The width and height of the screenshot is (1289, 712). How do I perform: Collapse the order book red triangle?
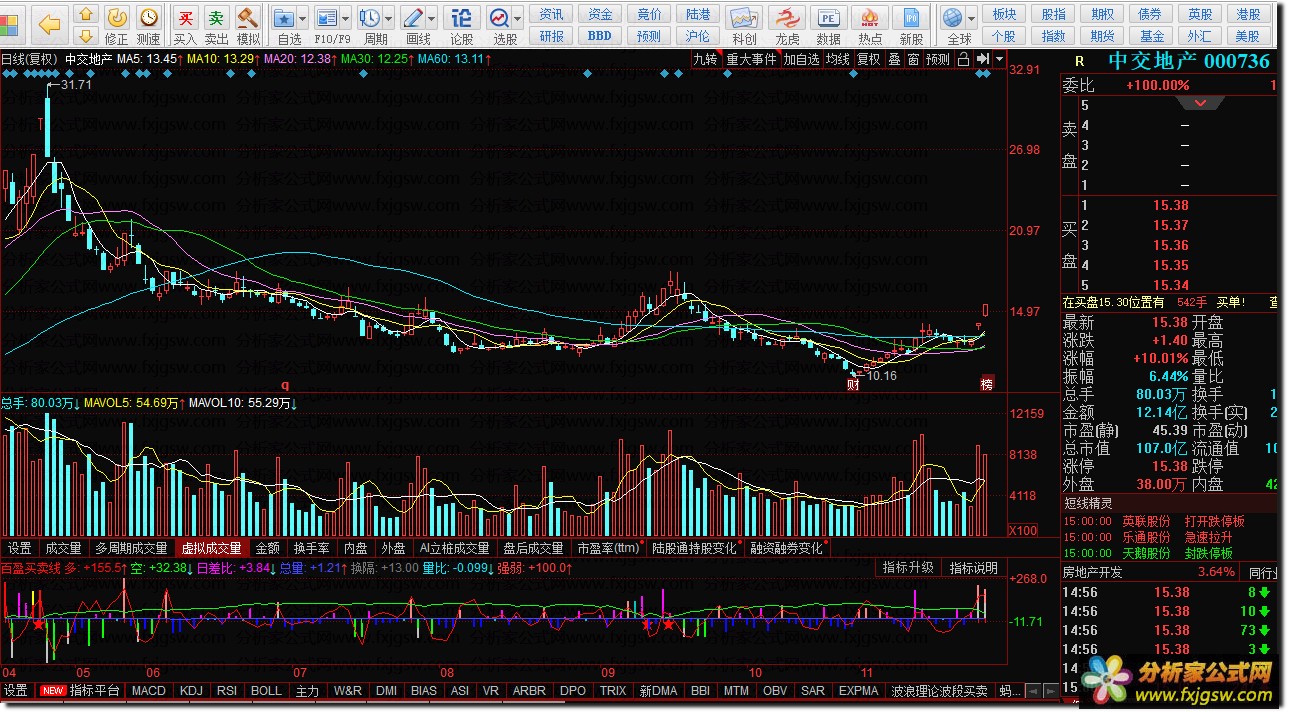[x=1201, y=104]
